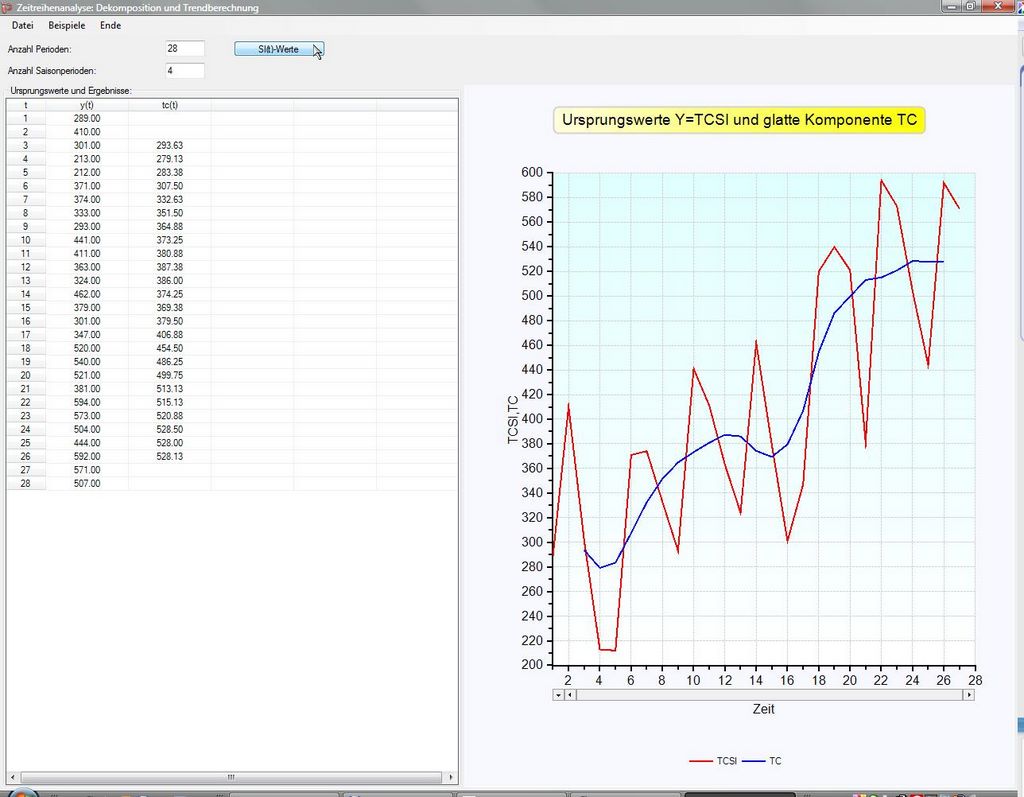Click the chart scrollbar left arrow

point(570,695)
